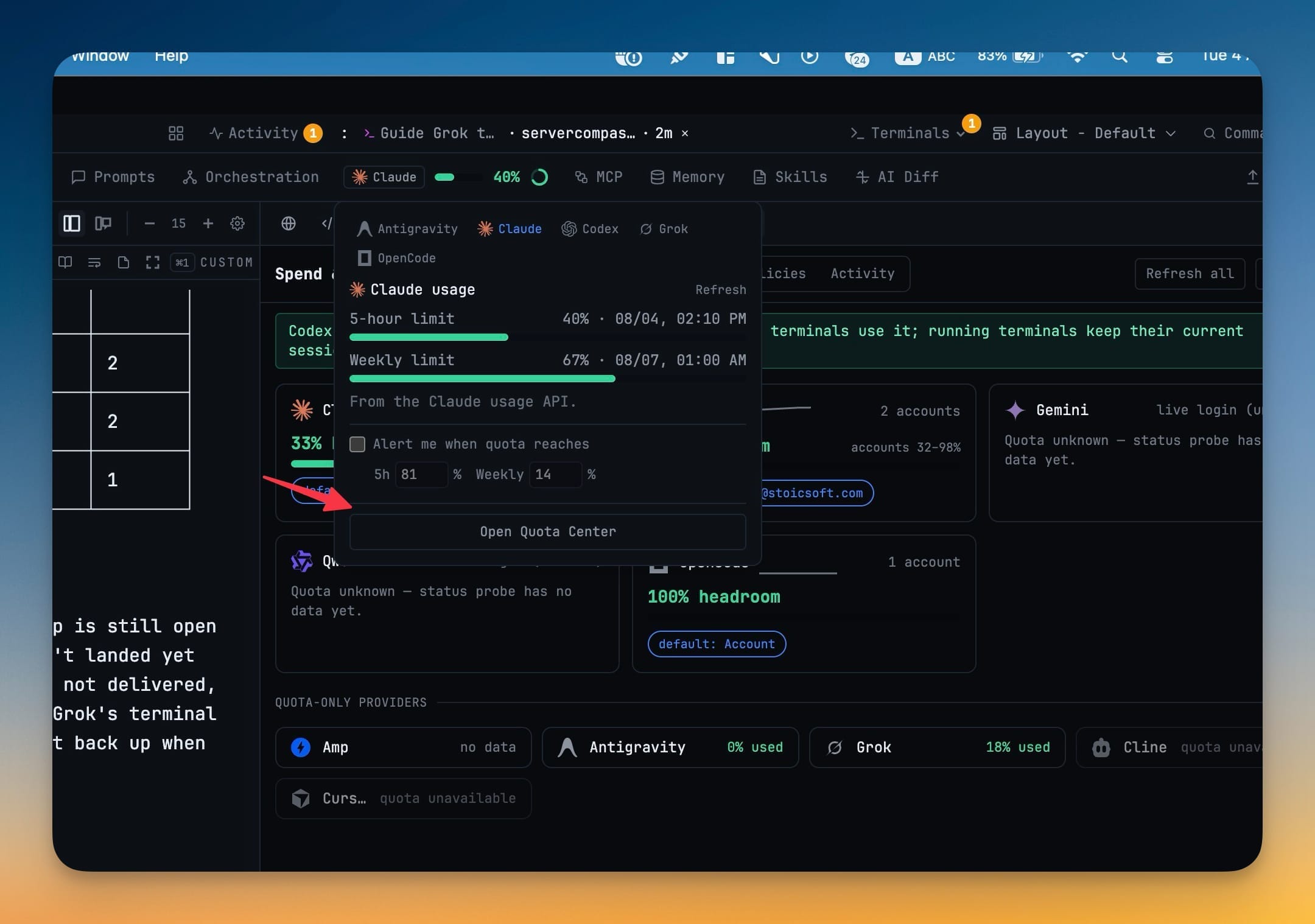Open macOS Spotlight search icon

click(x=1119, y=57)
